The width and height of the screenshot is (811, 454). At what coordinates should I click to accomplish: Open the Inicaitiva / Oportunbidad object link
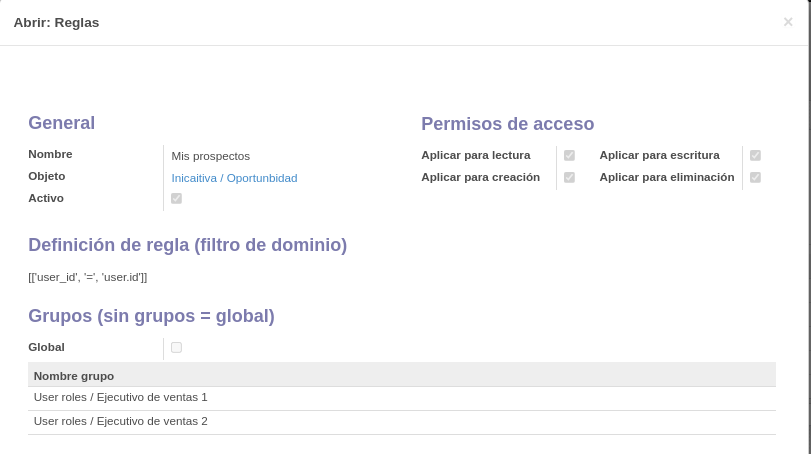(x=234, y=178)
